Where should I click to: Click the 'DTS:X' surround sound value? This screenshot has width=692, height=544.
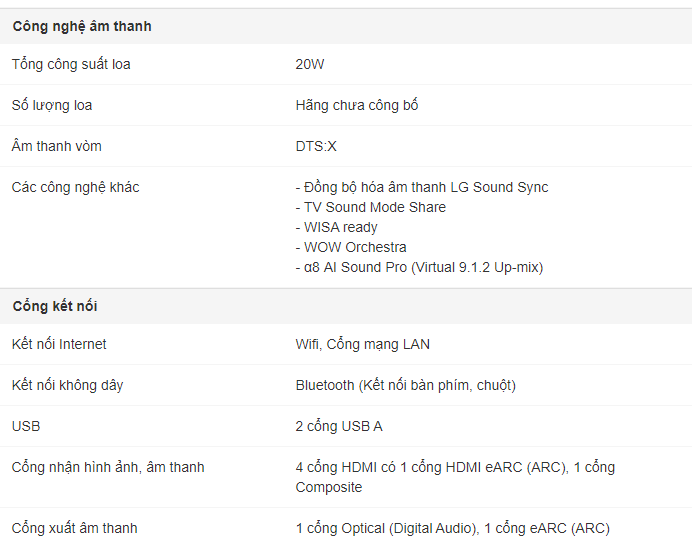(x=316, y=146)
